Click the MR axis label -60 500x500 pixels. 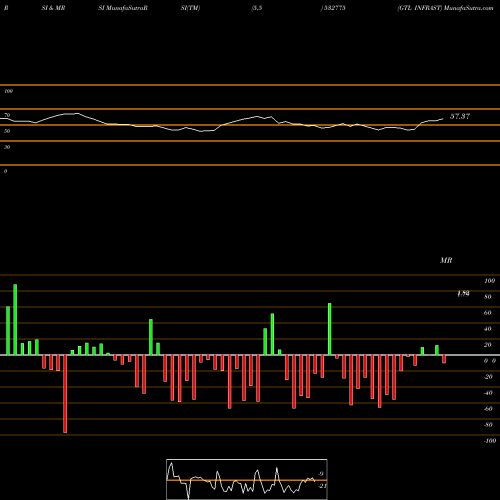(x=488, y=409)
